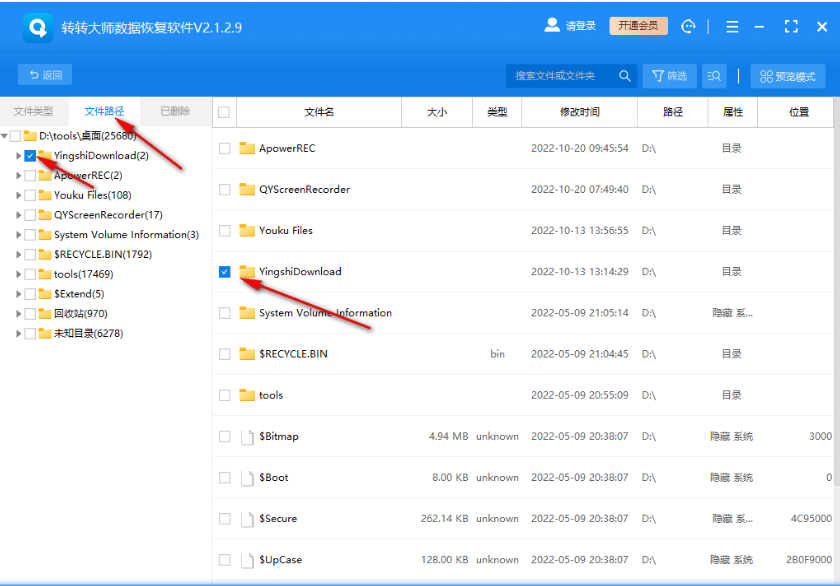The width and height of the screenshot is (840, 586).
Task: Click the 4.94 MB size cell
Action: tap(448, 437)
